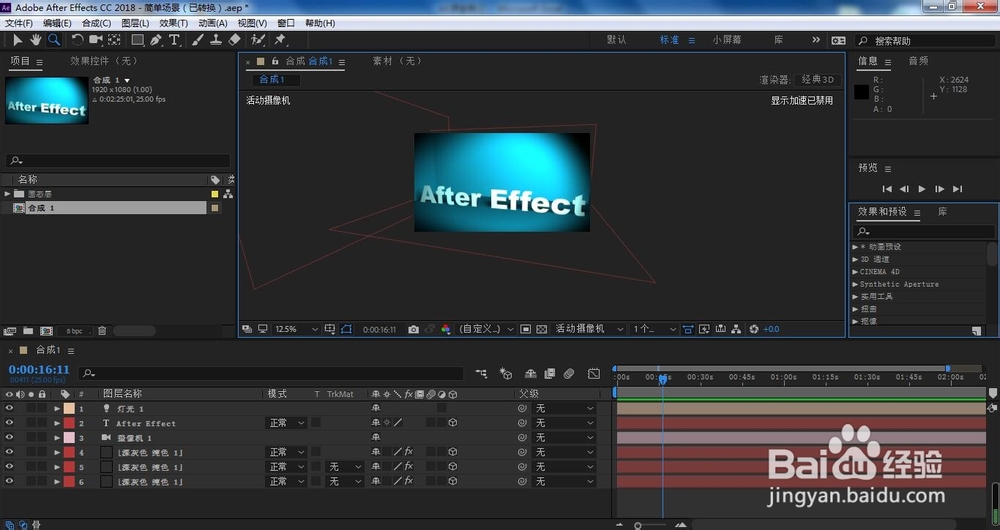This screenshot has width=1000, height=530.
Task: Select the Rectangle shape tool
Action: (x=137, y=40)
